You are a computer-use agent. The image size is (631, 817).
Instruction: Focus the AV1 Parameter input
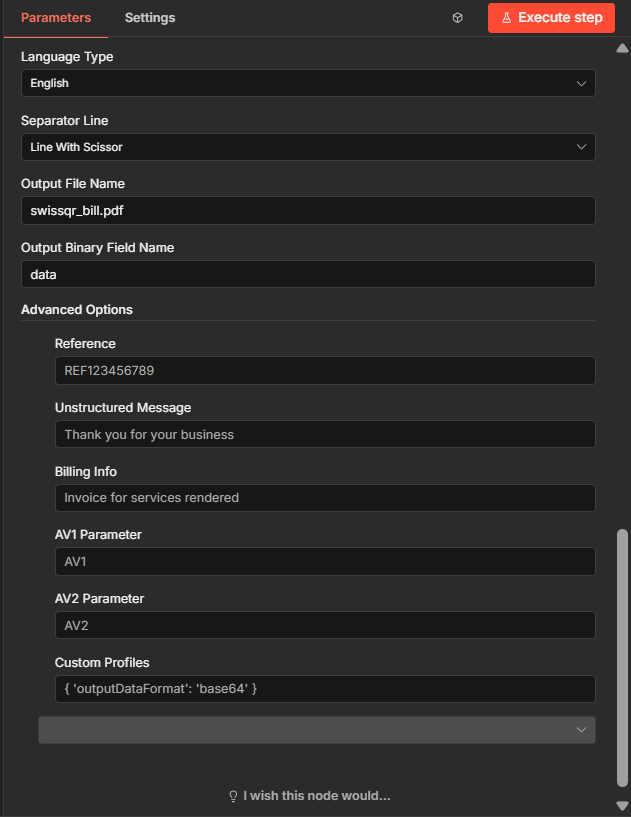coord(325,562)
